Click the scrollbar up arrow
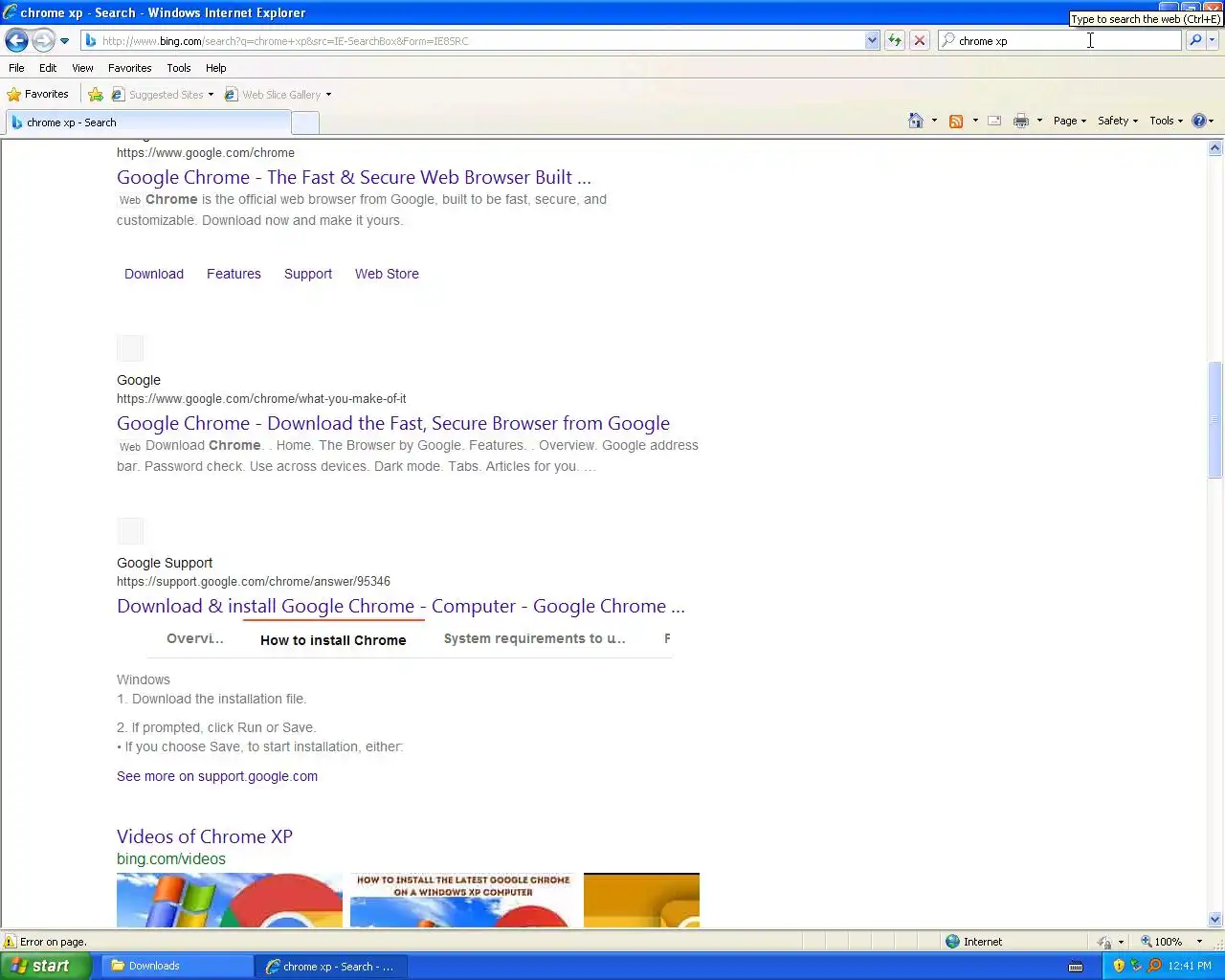Screen dimensions: 1225x980 (1215, 148)
